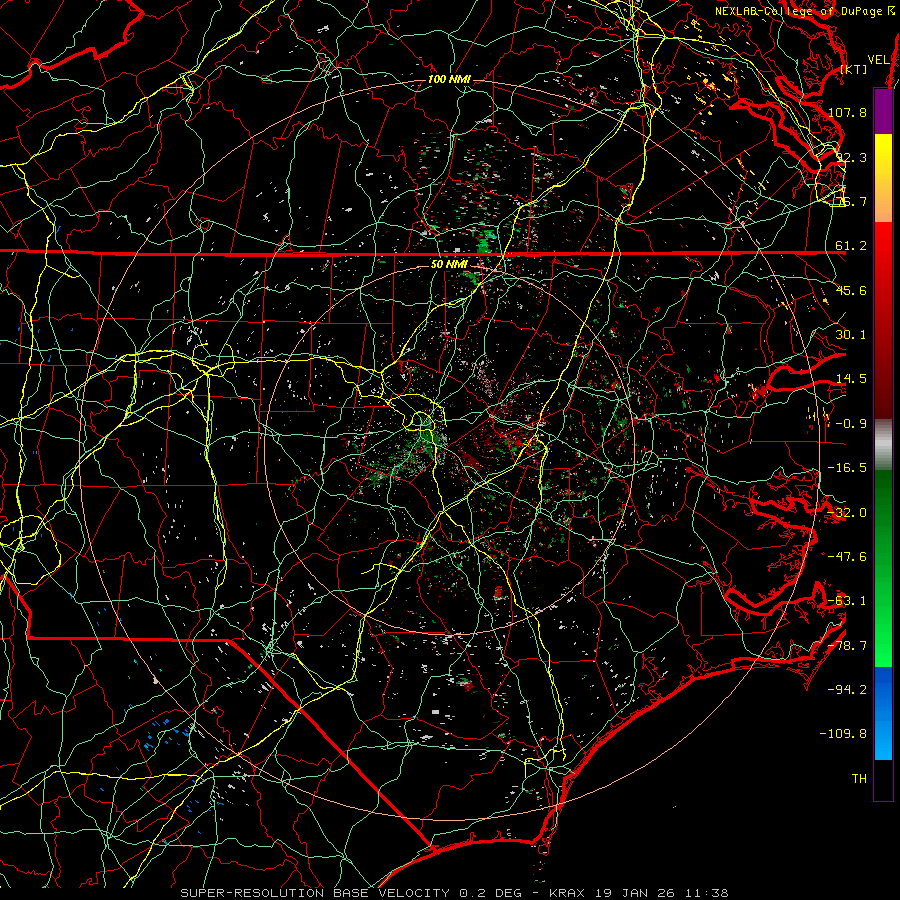The width and height of the screenshot is (900, 900).
Task: Click the -78.7 value on velocity scale
Action: pos(847,646)
